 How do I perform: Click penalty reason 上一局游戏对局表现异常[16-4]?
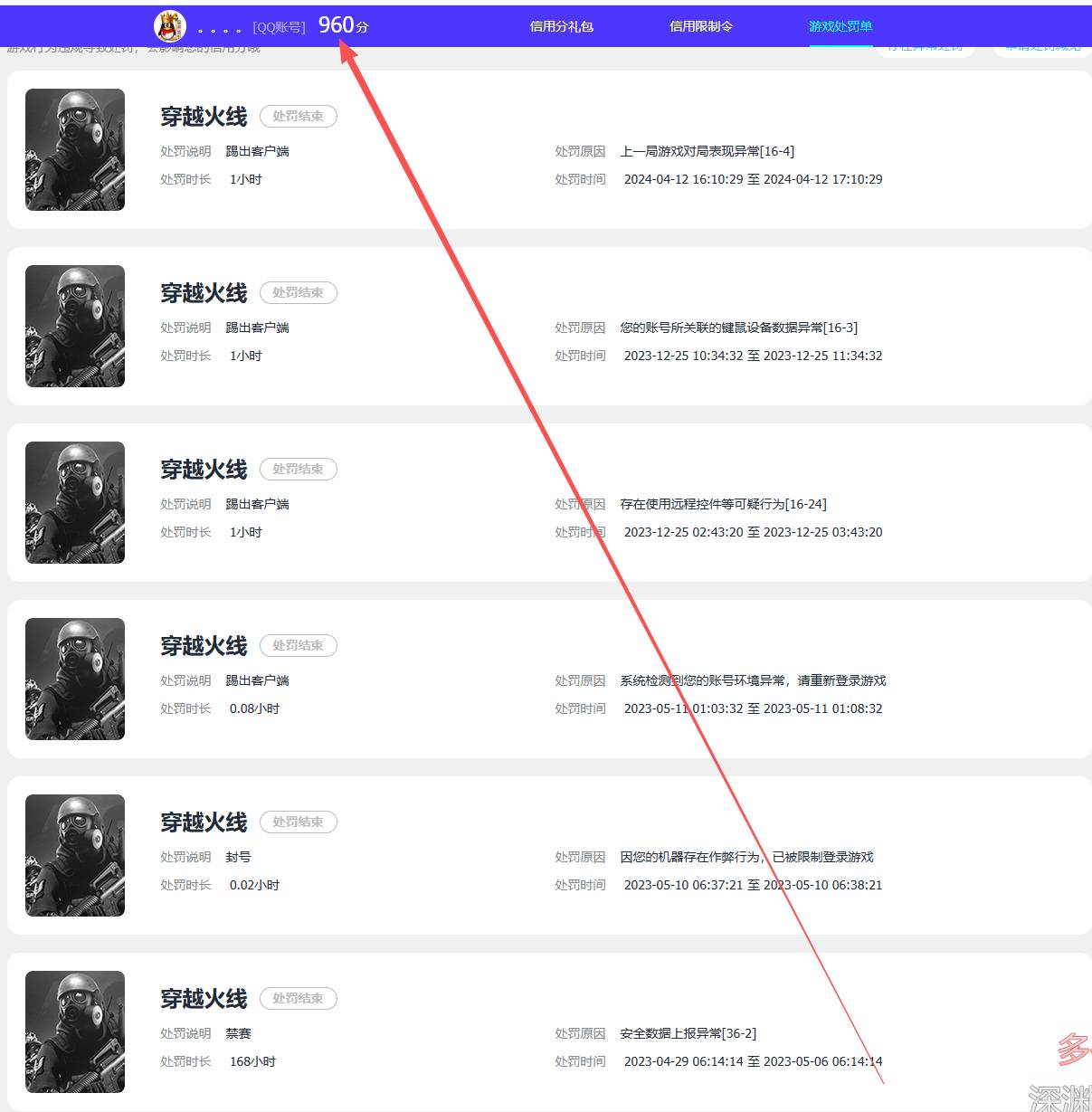coord(707,151)
